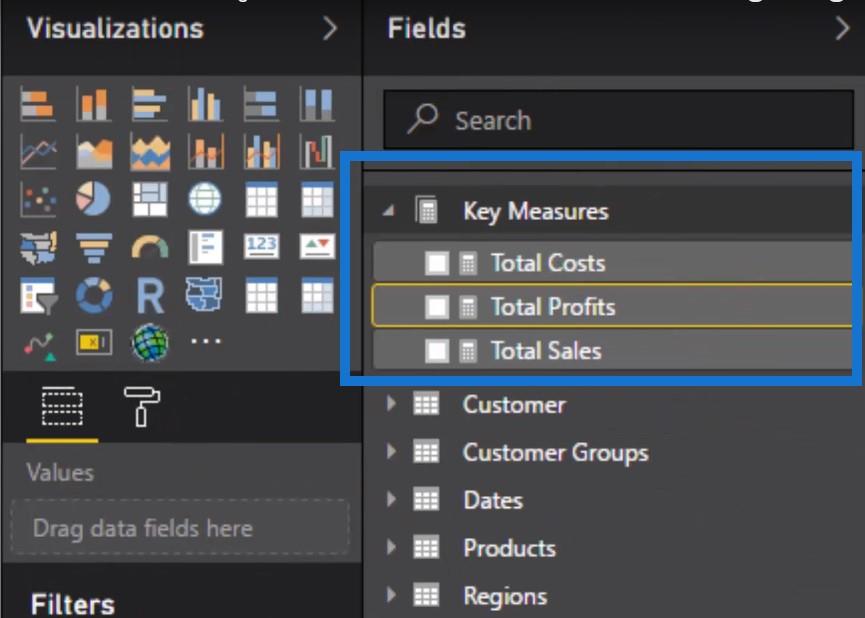Switch to the Fields well tab
The height and width of the screenshot is (618, 865).
point(62,407)
